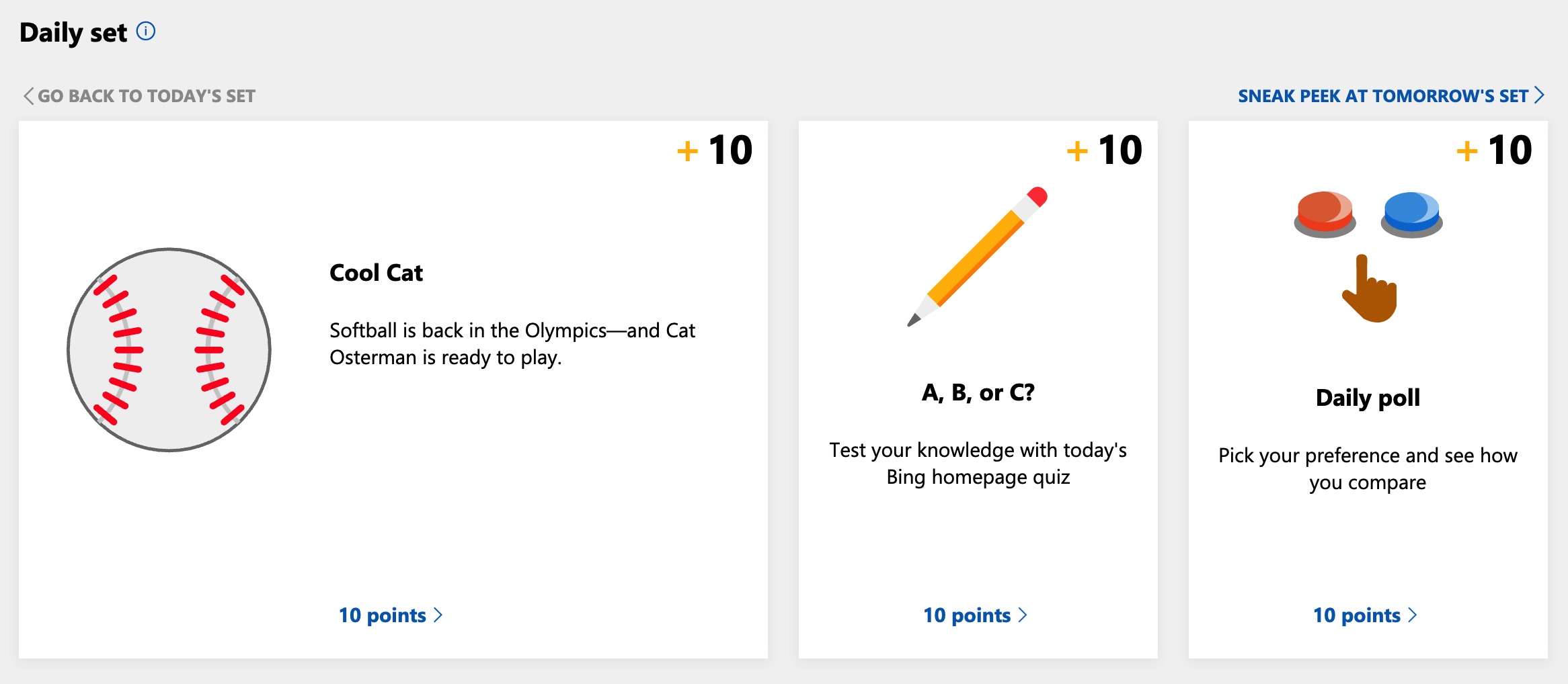Select the Cool Cat card title
The width and height of the screenshot is (1568, 684).
376,273
